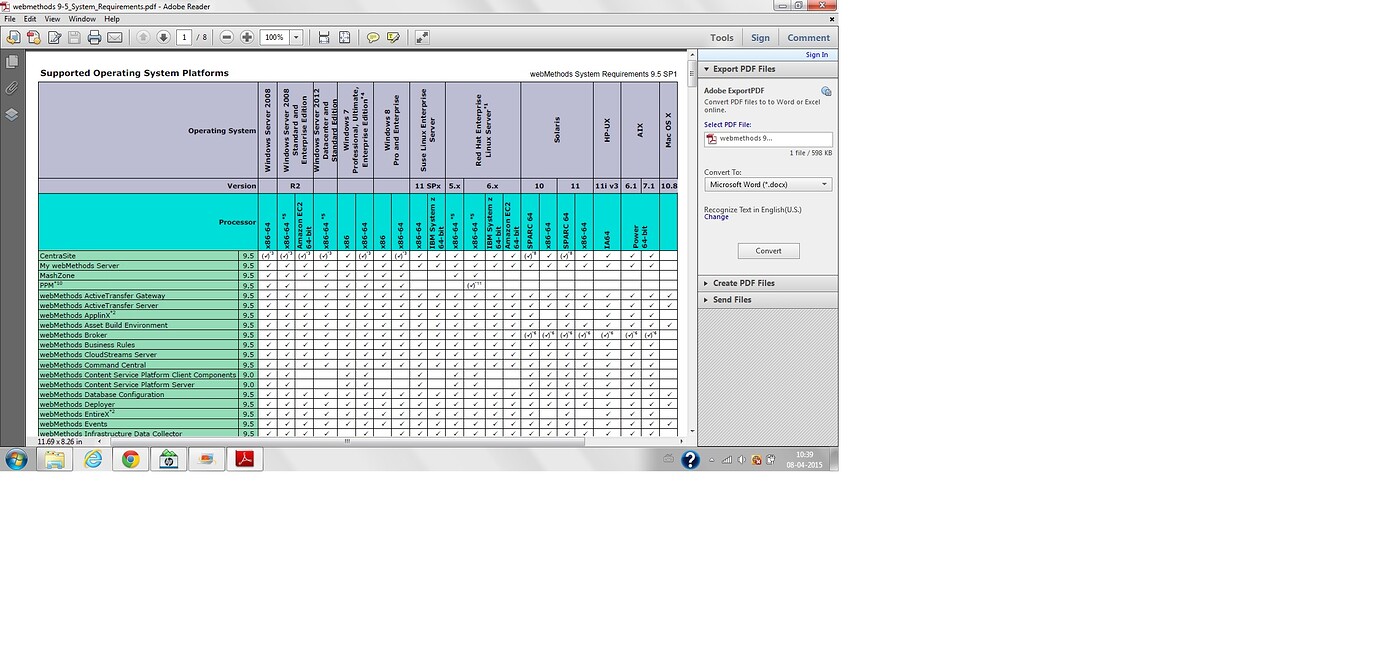Click the webMethods Deployer row label

tap(77, 404)
